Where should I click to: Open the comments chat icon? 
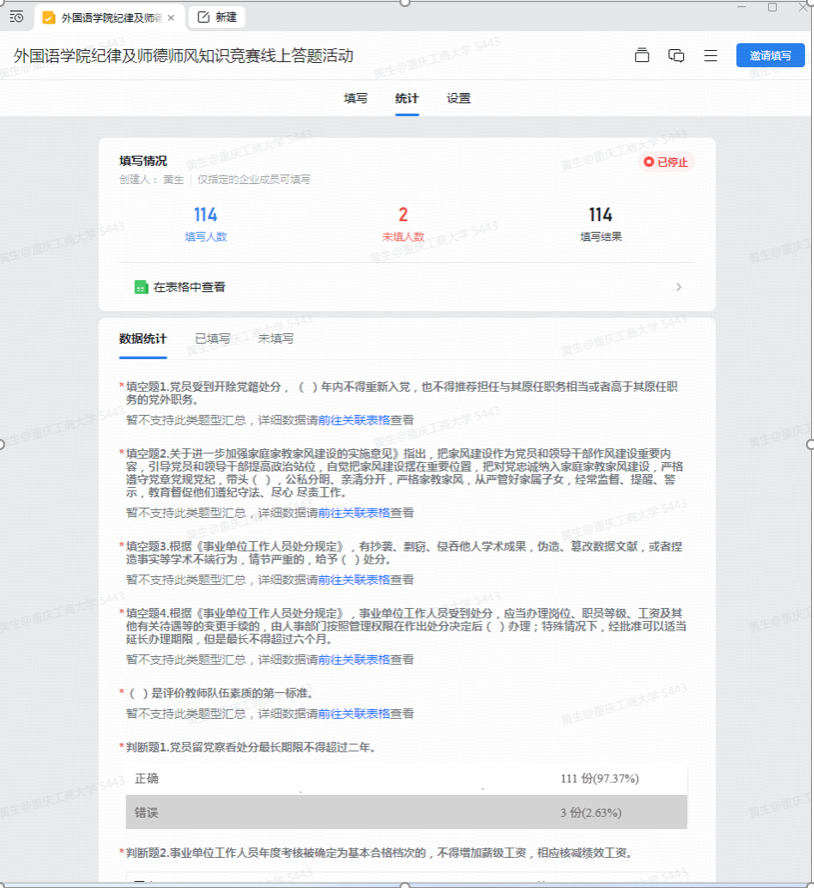[x=676, y=56]
